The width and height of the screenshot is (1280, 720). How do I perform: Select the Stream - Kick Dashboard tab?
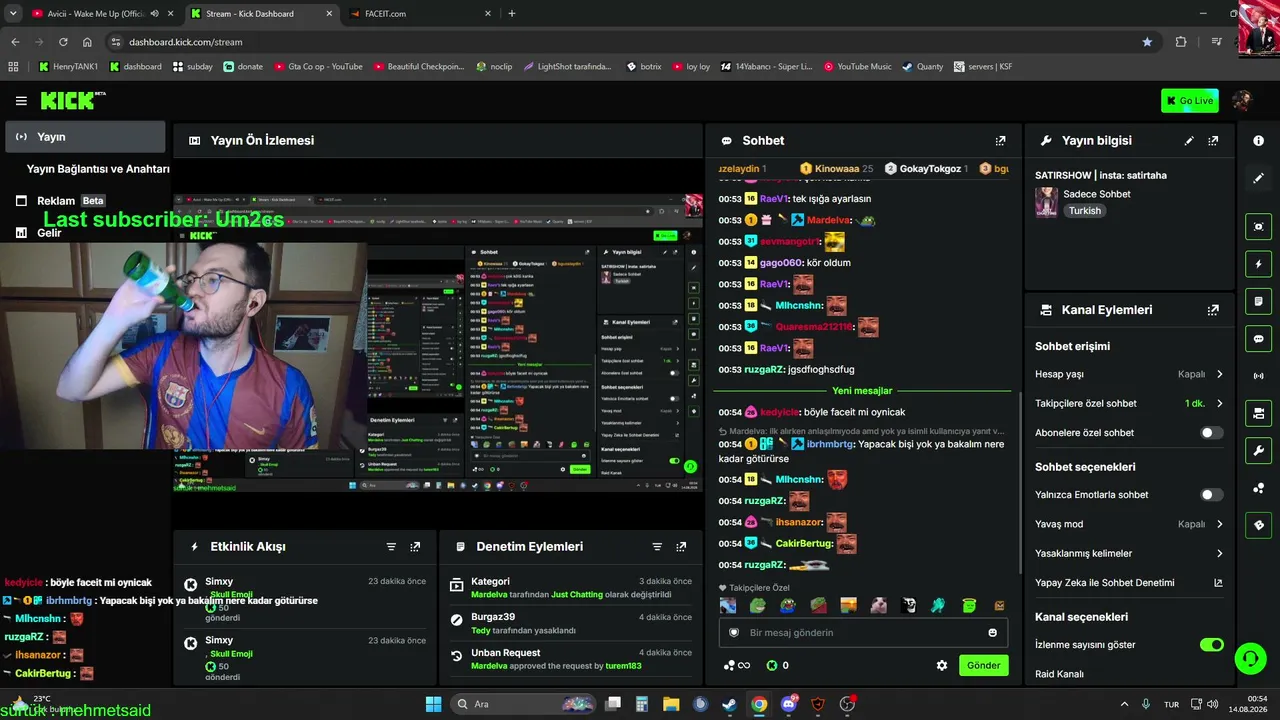[260, 14]
